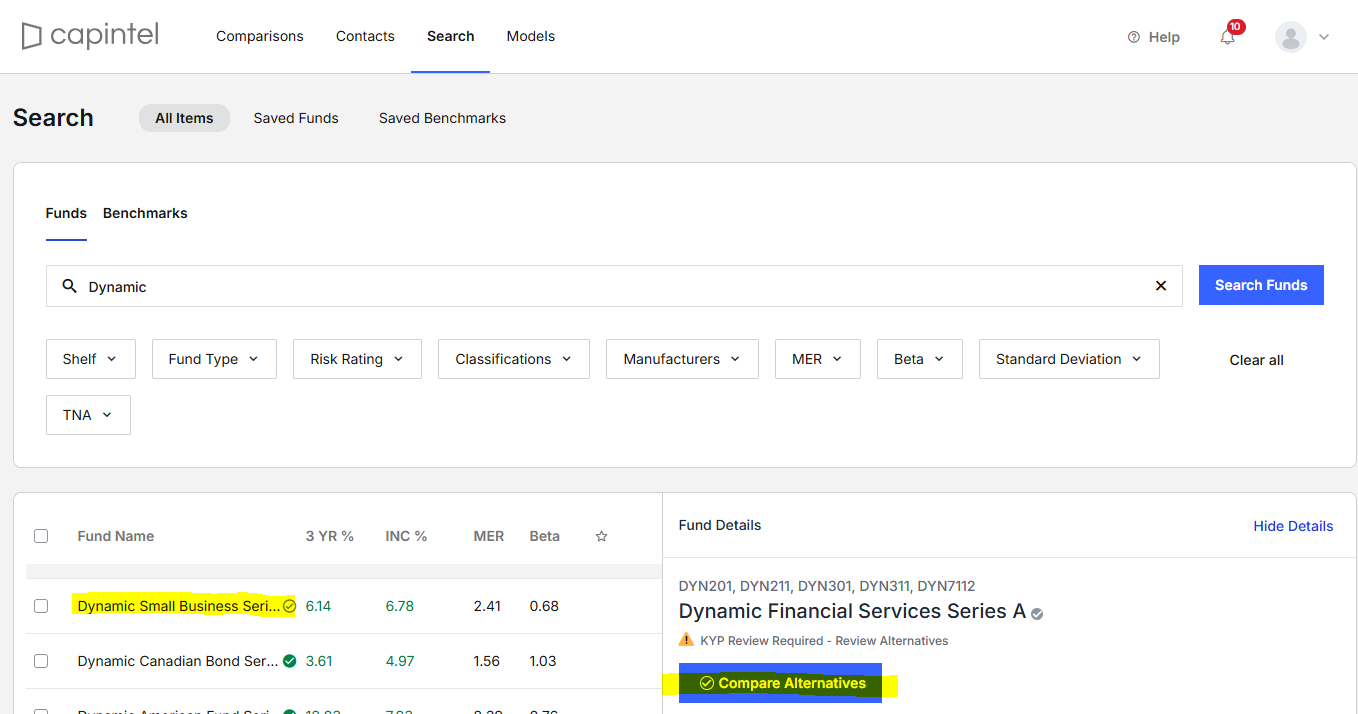
Task: Click Hide Details link
Action: pyautogui.click(x=1293, y=526)
